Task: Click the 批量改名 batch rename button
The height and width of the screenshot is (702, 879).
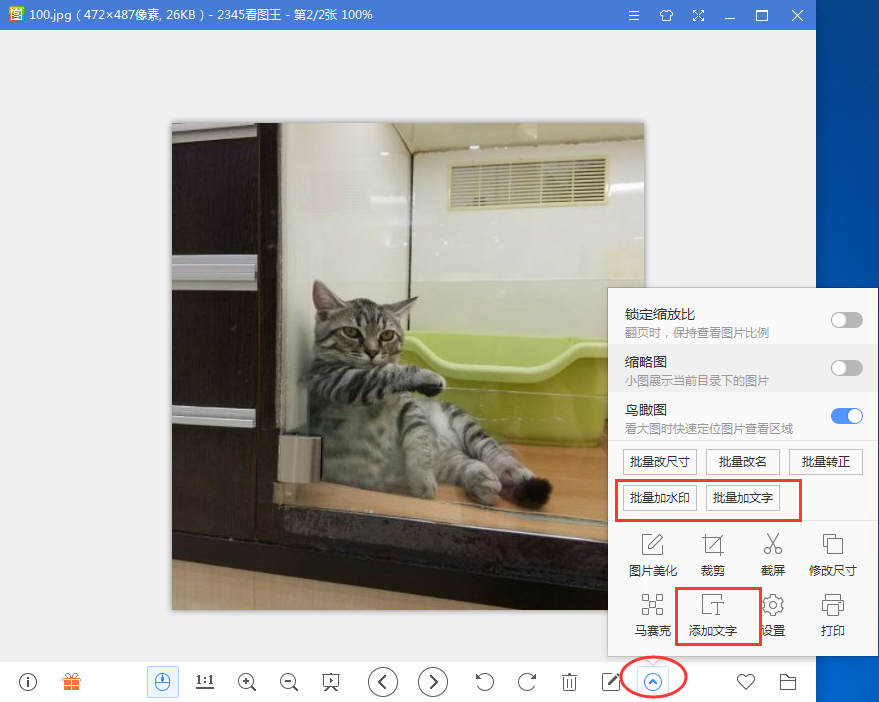Action: [x=742, y=461]
